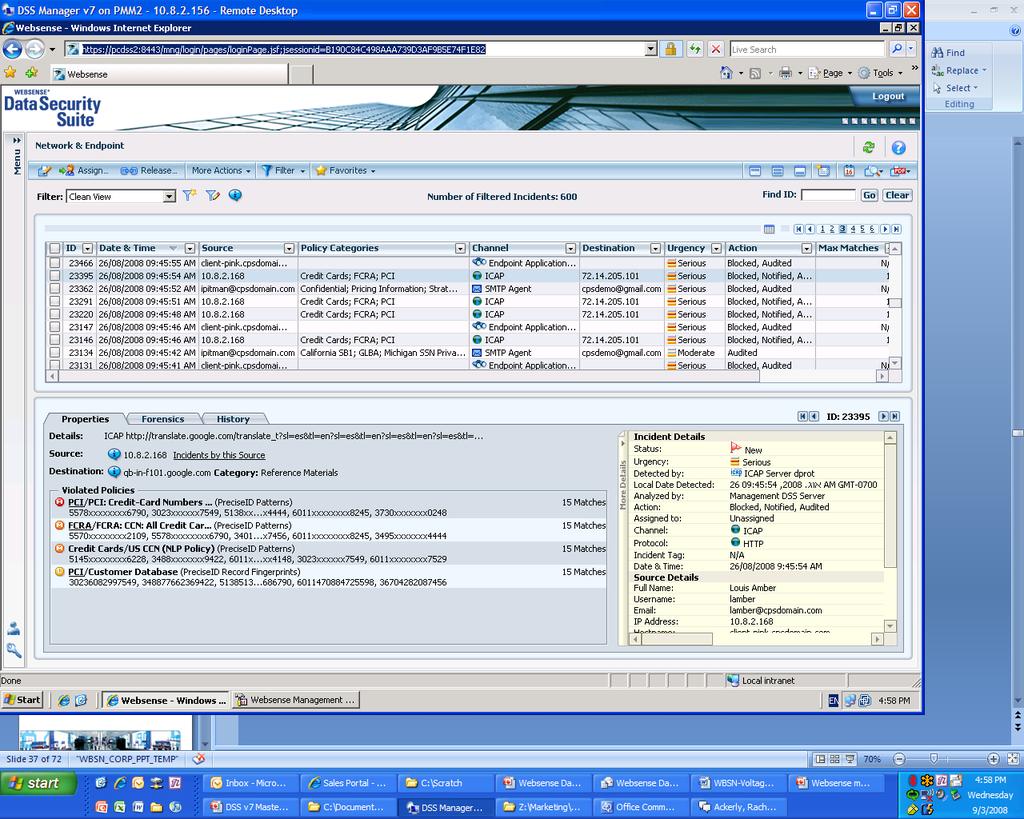Open the Source column dropdown arrow
The image size is (1024, 819).
tap(289, 249)
